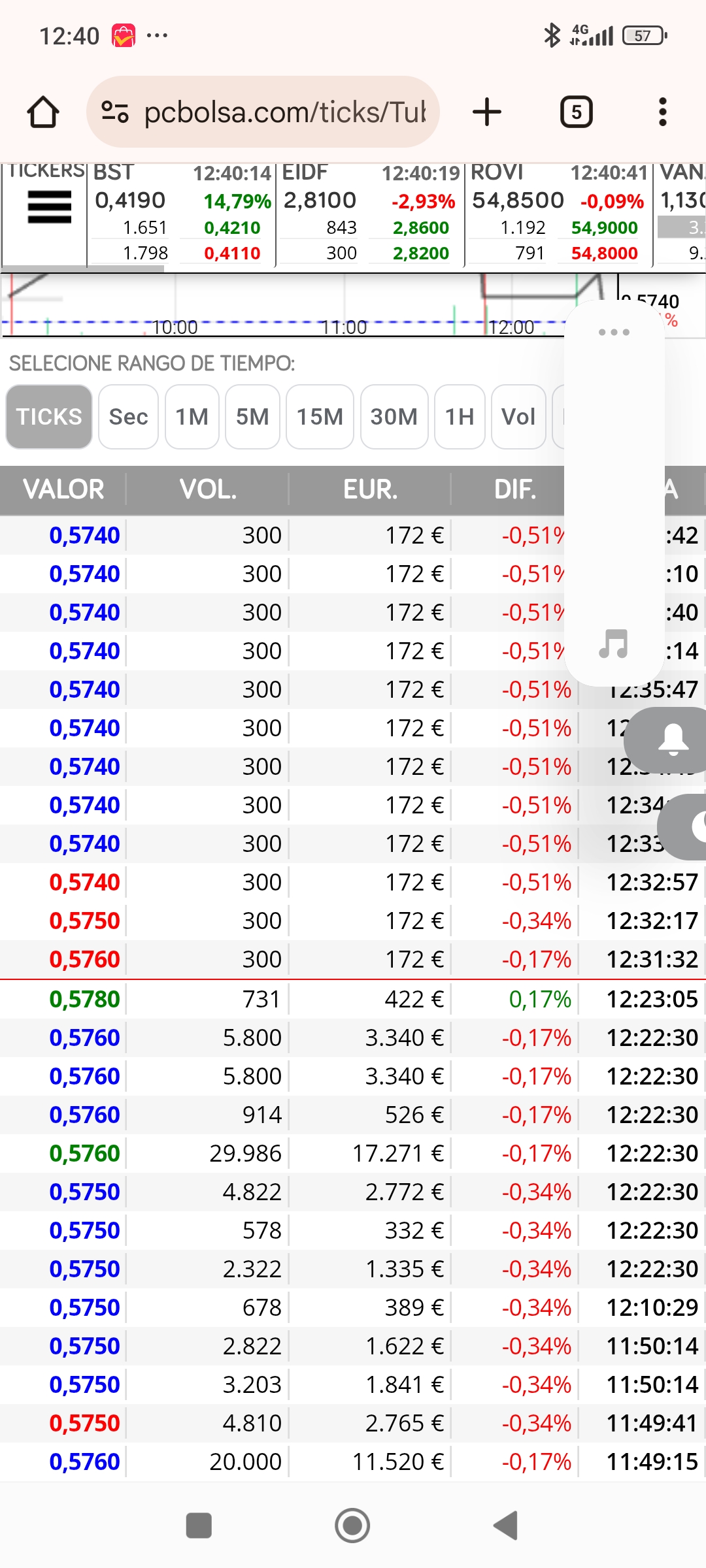Viewport: 706px width, 1568px height.
Task: Open the browser three-dot overflow menu
Action: coord(663,112)
